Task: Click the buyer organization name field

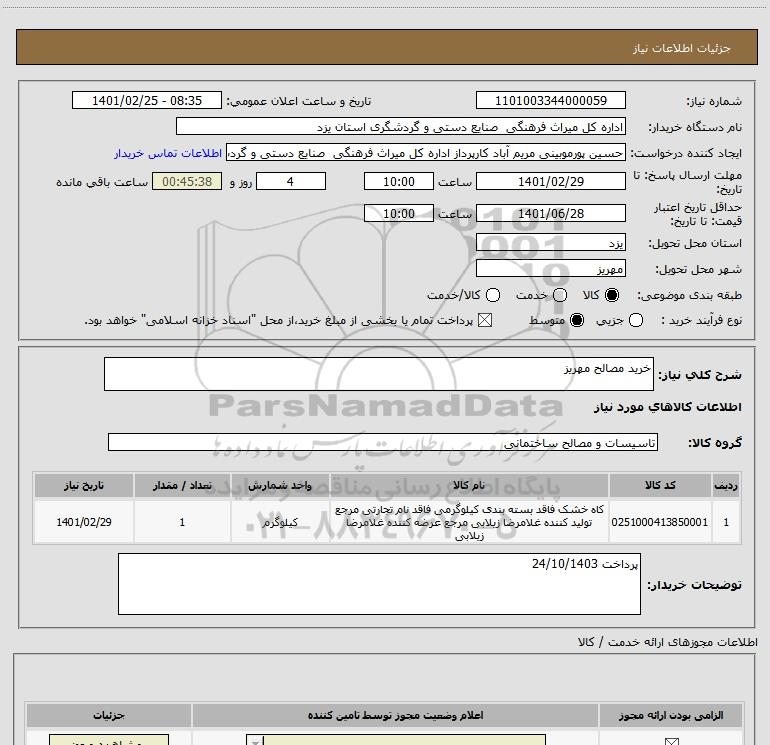Action: (401, 127)
